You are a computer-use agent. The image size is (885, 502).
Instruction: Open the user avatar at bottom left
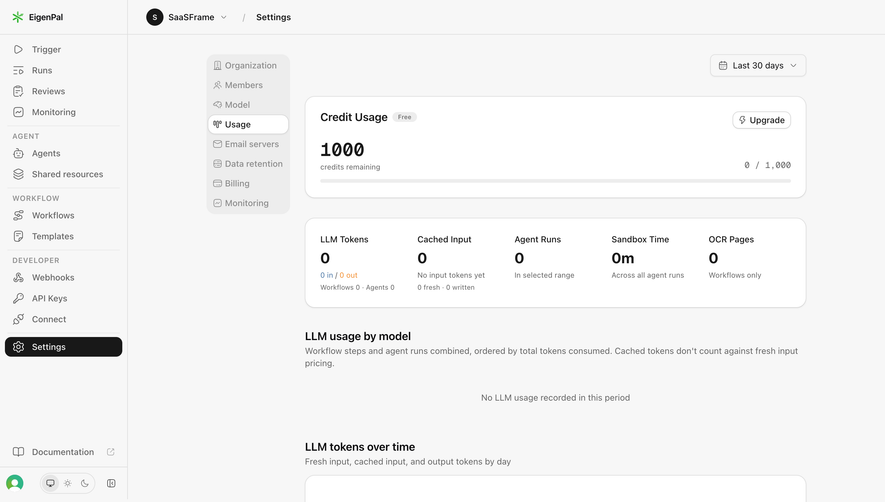tap(15, 483)
